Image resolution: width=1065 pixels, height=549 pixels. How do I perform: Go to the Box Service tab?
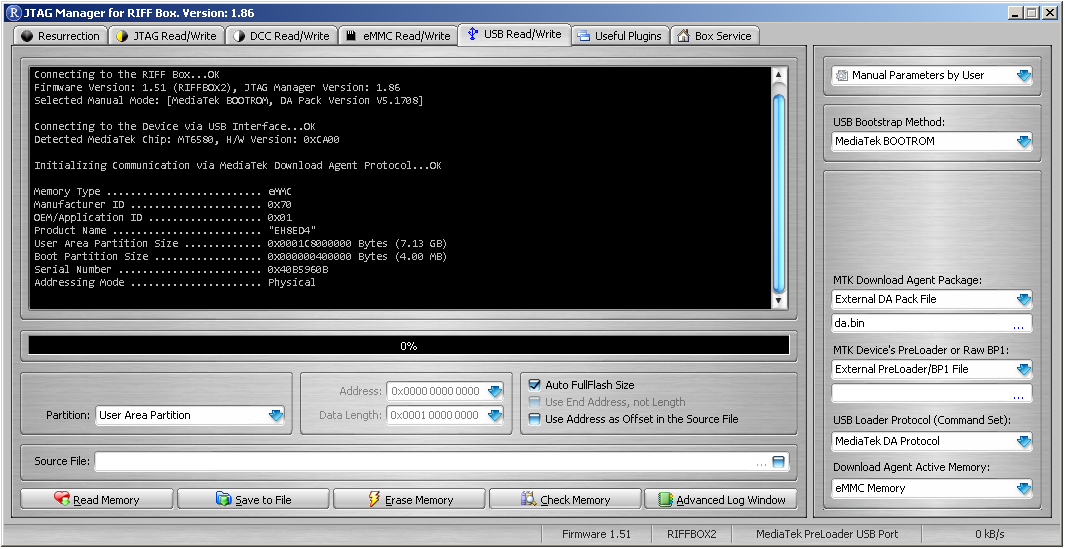(x=715, y=36)
